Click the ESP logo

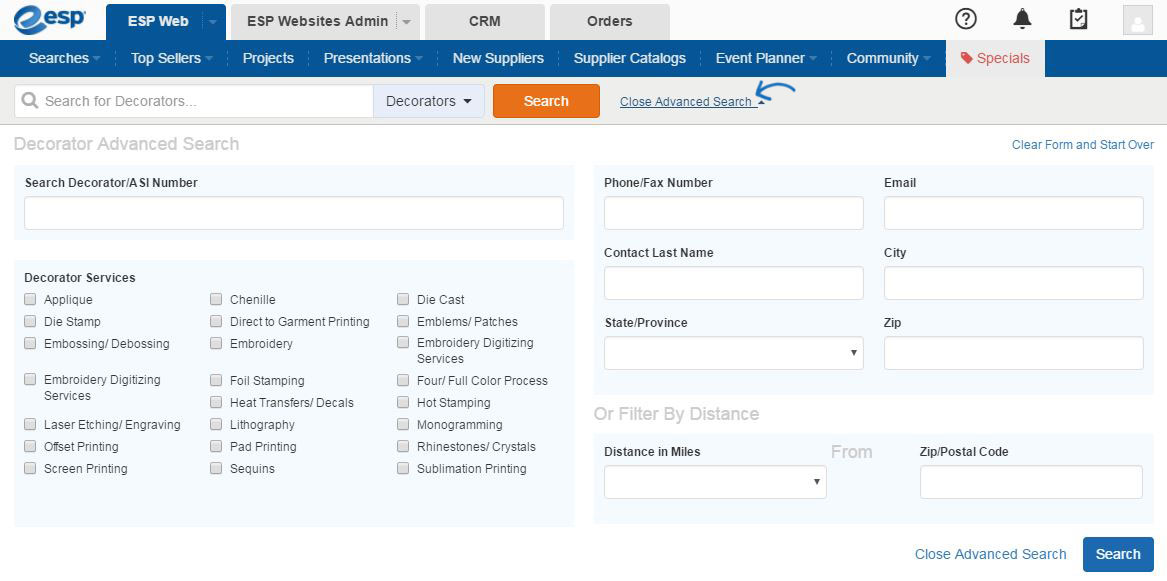pos(50,20)
